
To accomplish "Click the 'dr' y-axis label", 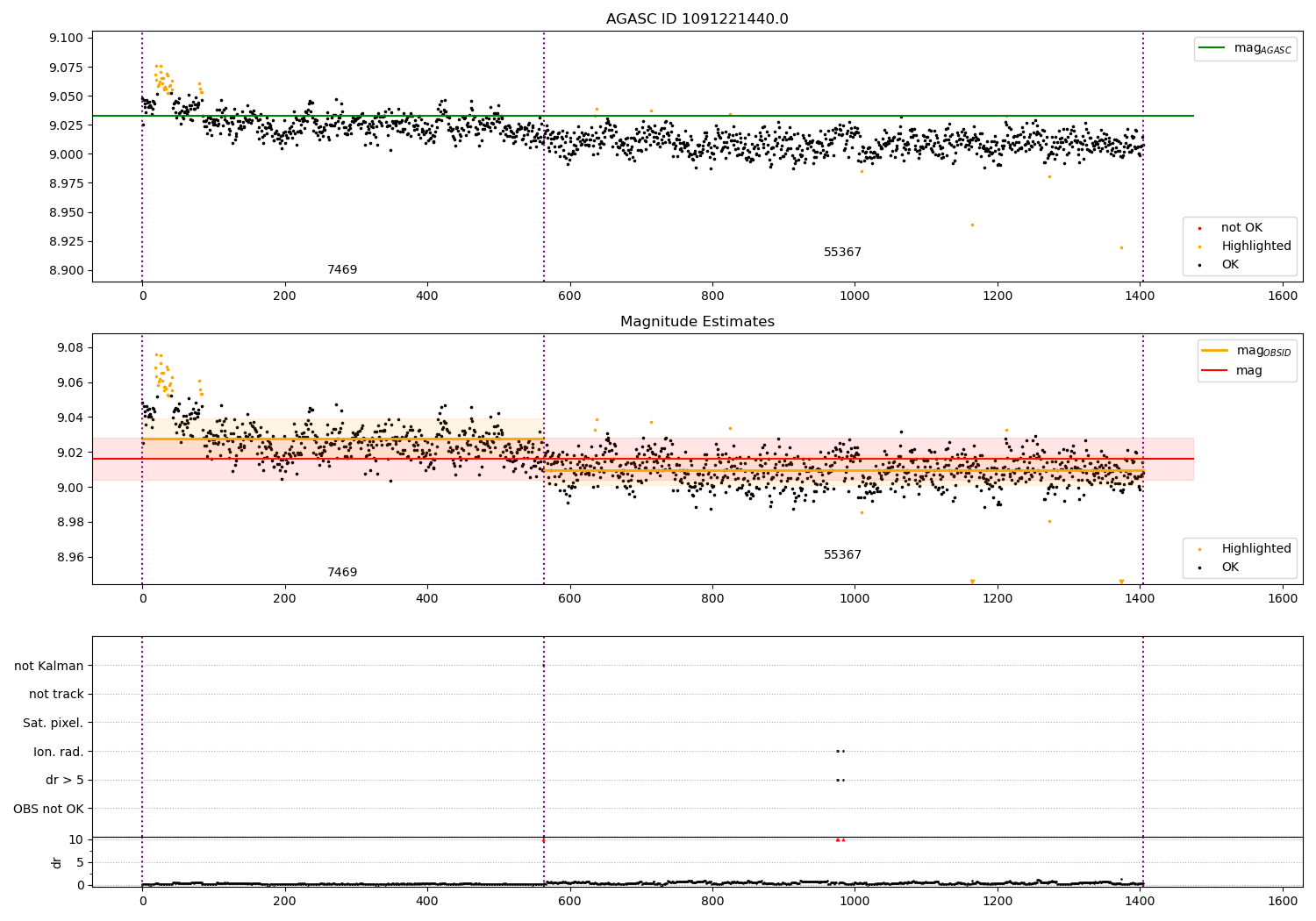I will click(57, 862).
